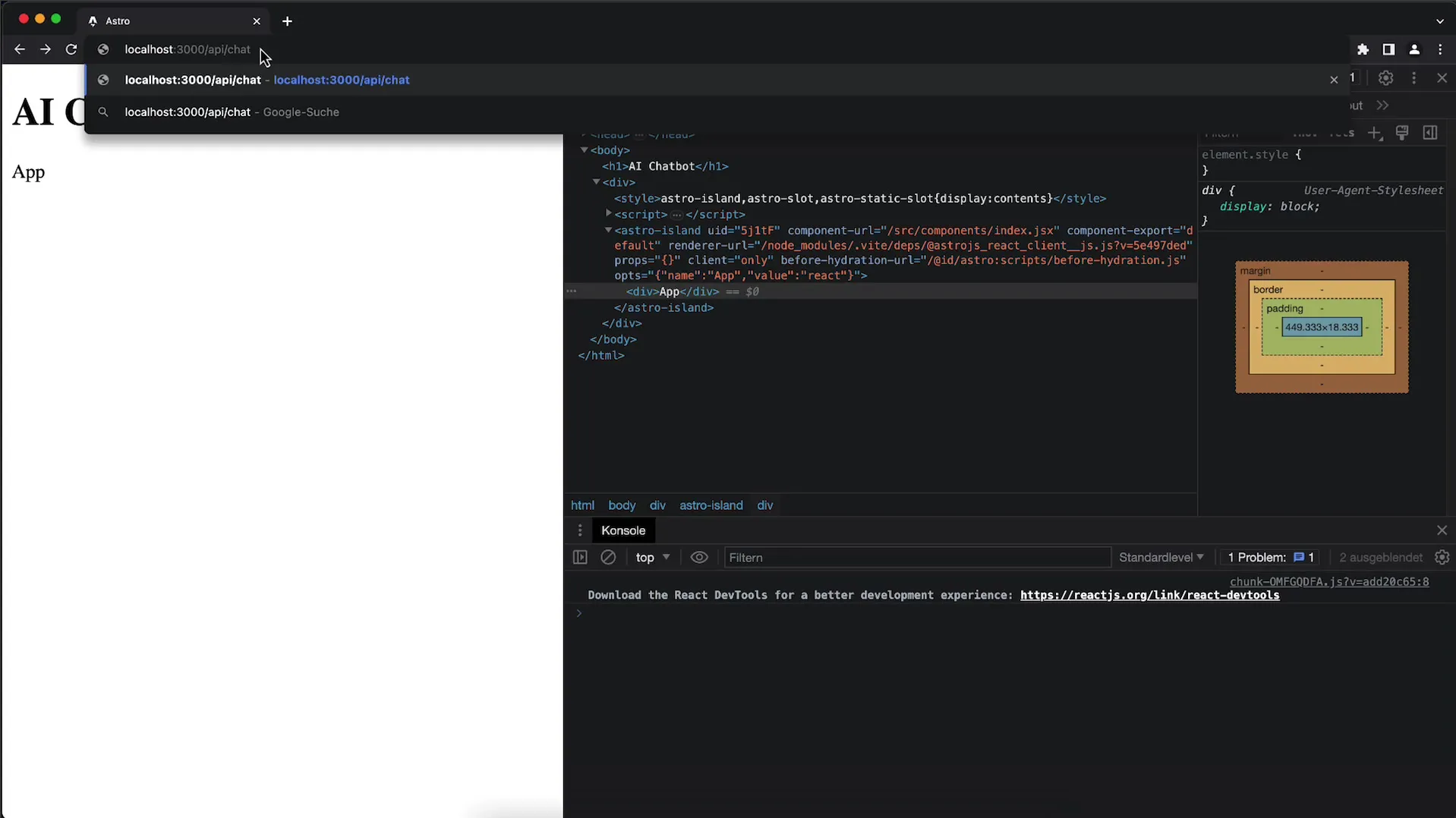1456x818 pixels.
Task: Open the Chrome three-dot menu
Action: [x=1440, y=49]
